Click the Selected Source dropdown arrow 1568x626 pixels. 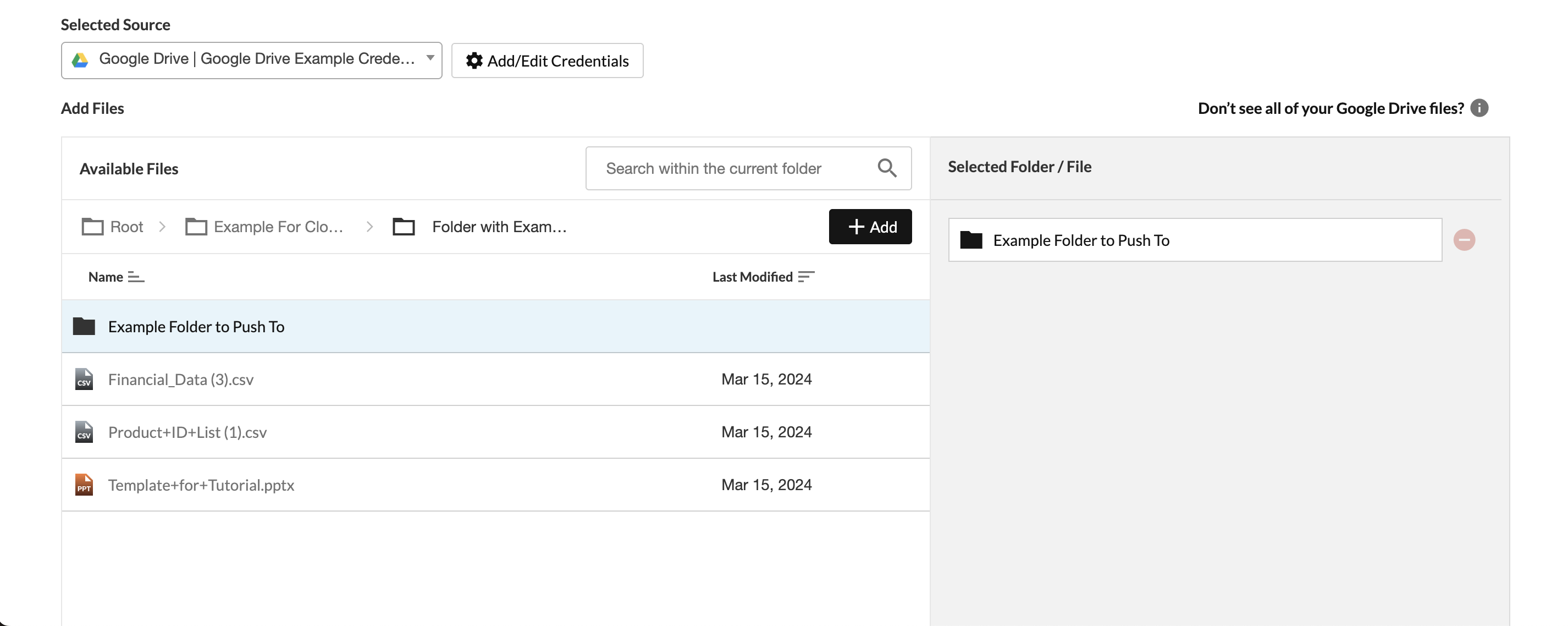pyautogui.click(x=430, y=58)
